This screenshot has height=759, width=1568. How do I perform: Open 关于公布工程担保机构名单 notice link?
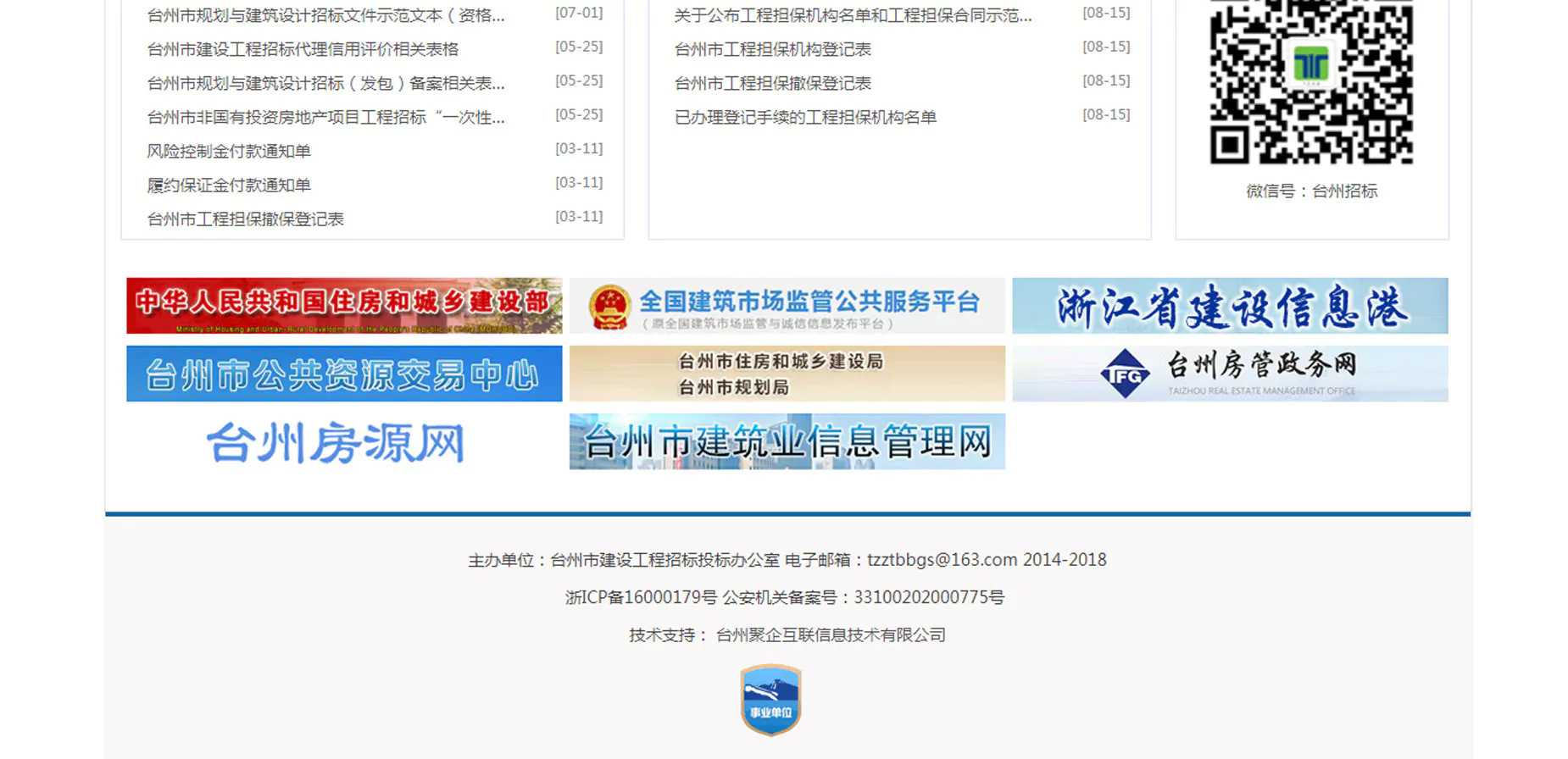853,16
